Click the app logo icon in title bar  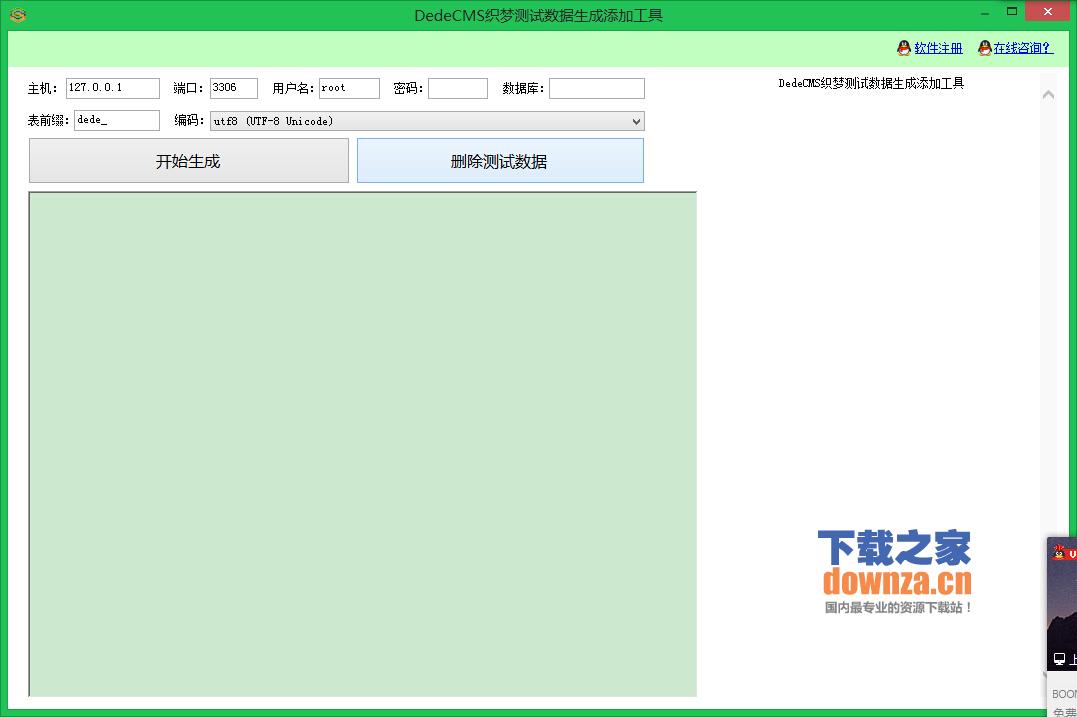18,14
